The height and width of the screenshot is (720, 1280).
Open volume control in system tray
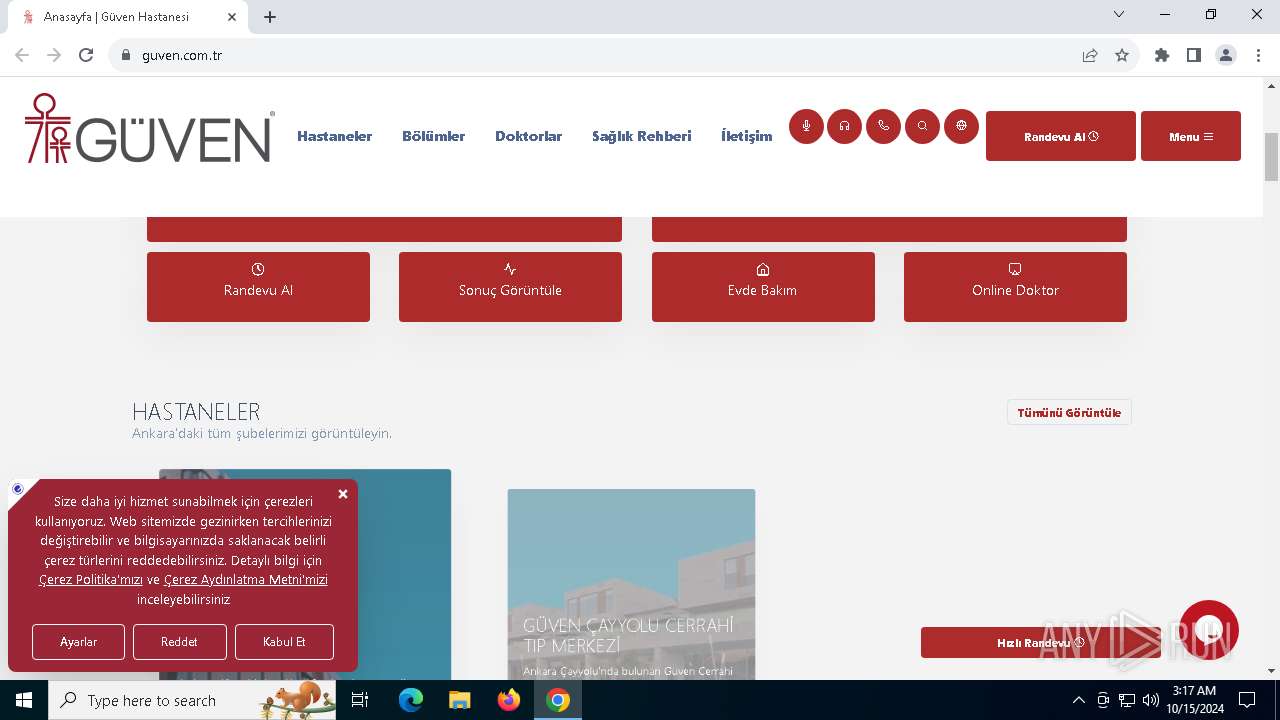point(1151,700)
